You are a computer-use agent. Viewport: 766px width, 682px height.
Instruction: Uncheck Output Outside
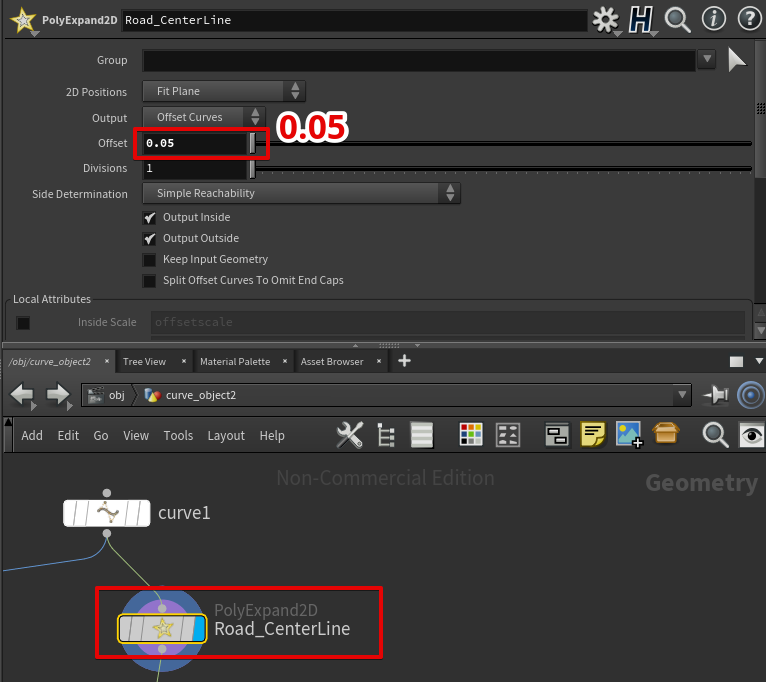pyautogui.click(x=149, y=238)
